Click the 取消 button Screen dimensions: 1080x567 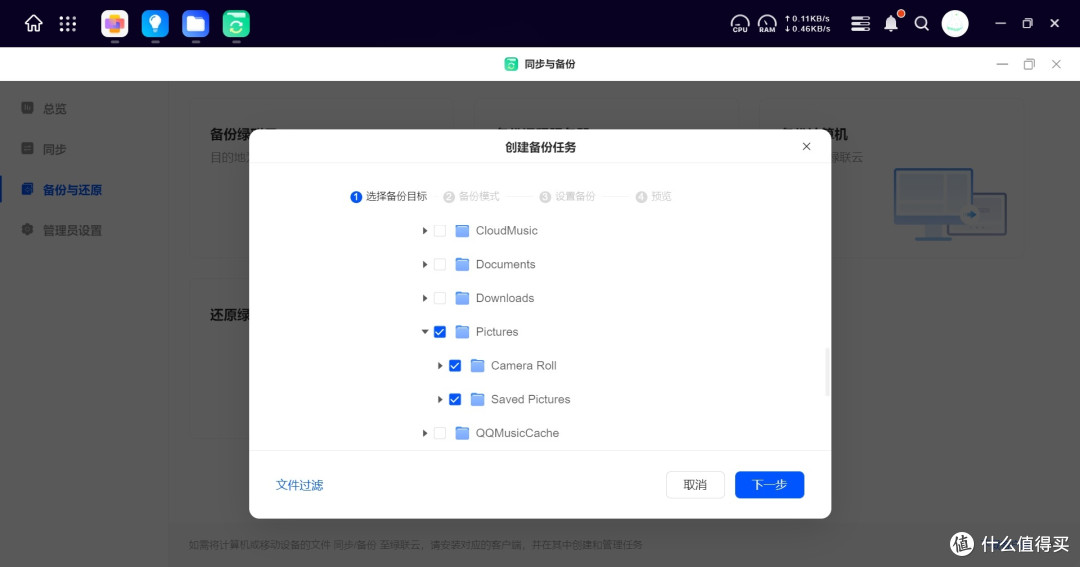(695, 485)
